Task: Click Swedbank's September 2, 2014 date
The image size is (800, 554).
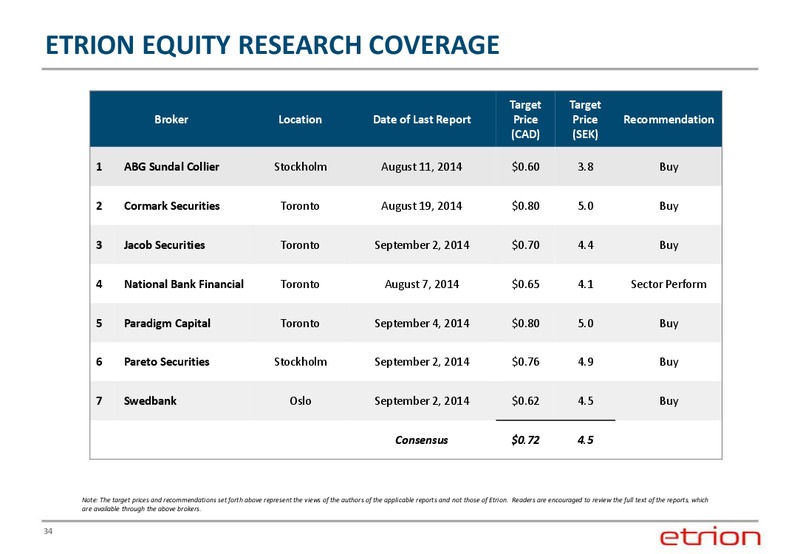Action: [422, 401]
